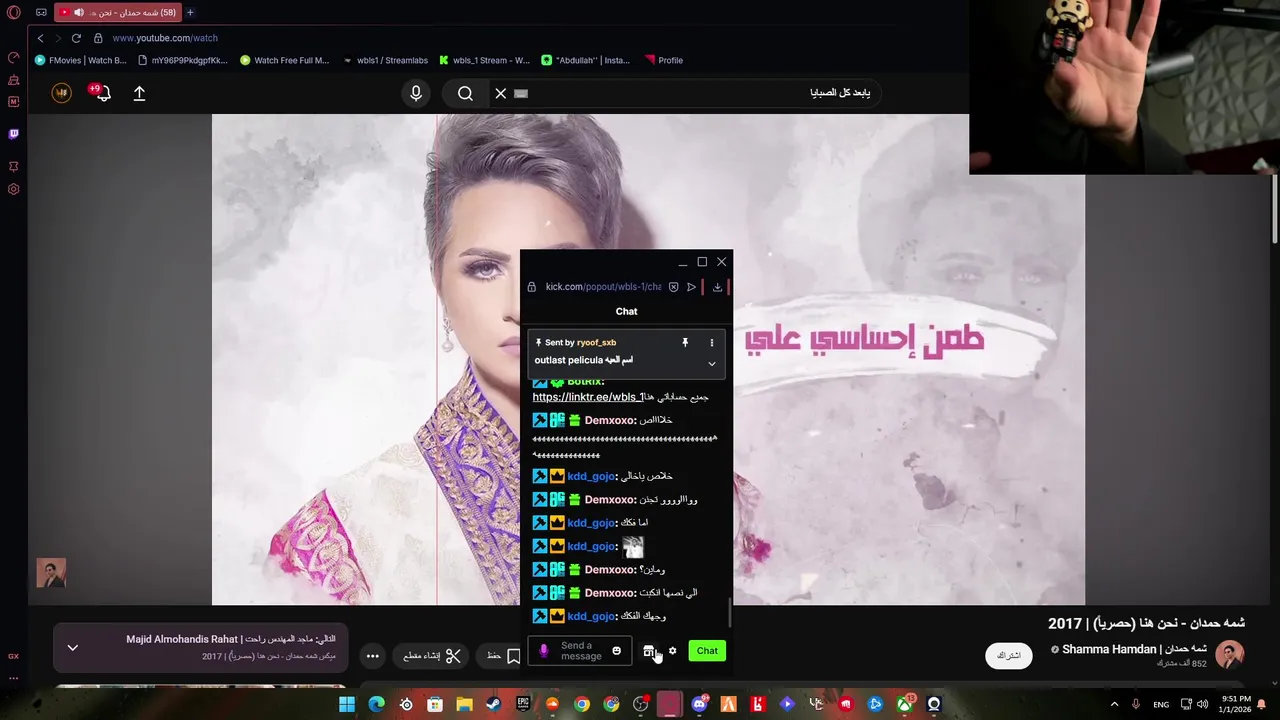Open the ryoof_sxb username in the pinned message
Screen dimensions: 1280x720
click(596, 343)
